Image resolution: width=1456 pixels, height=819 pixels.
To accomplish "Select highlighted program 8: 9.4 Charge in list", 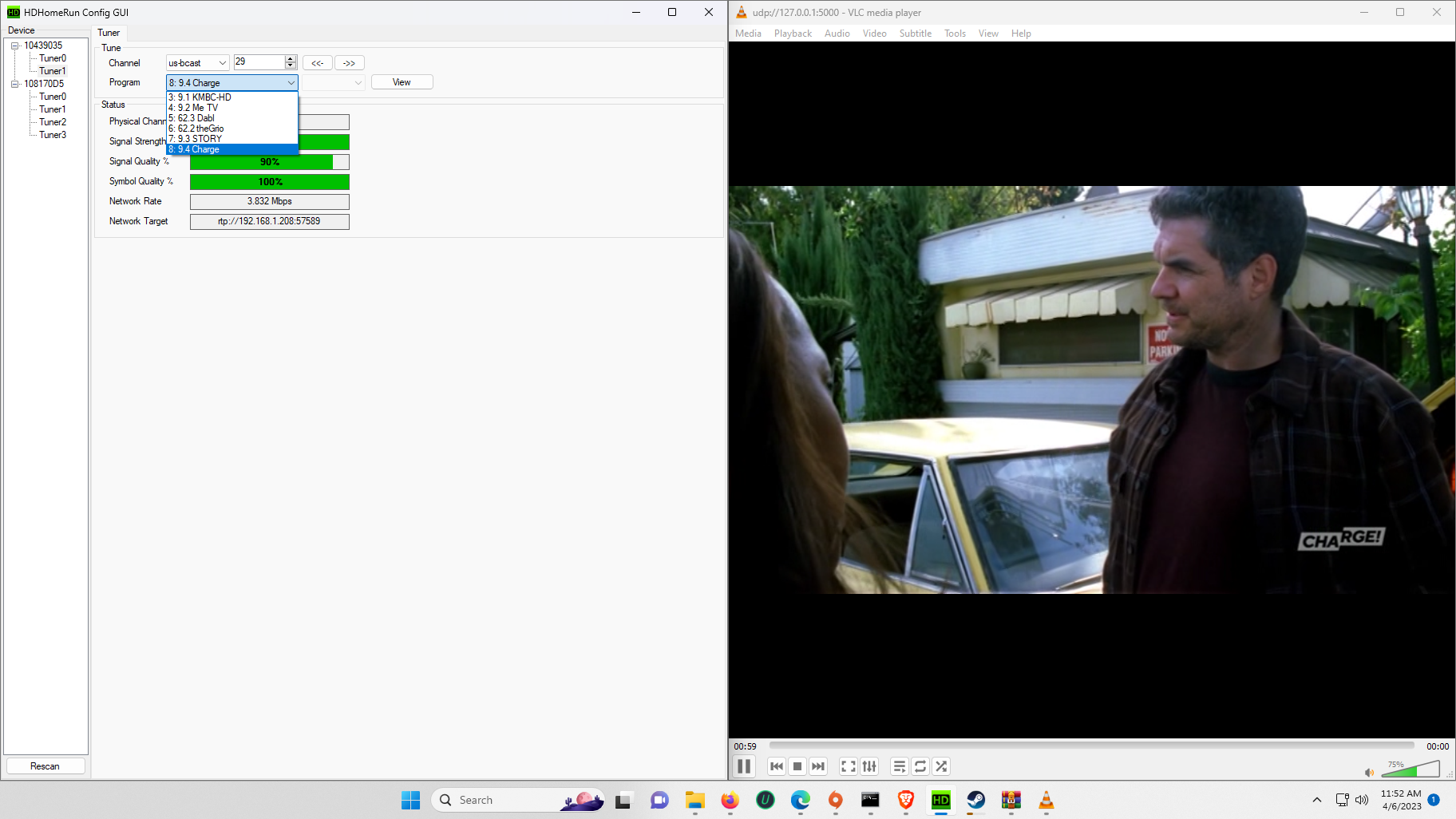I will click(x=231, y=149).
